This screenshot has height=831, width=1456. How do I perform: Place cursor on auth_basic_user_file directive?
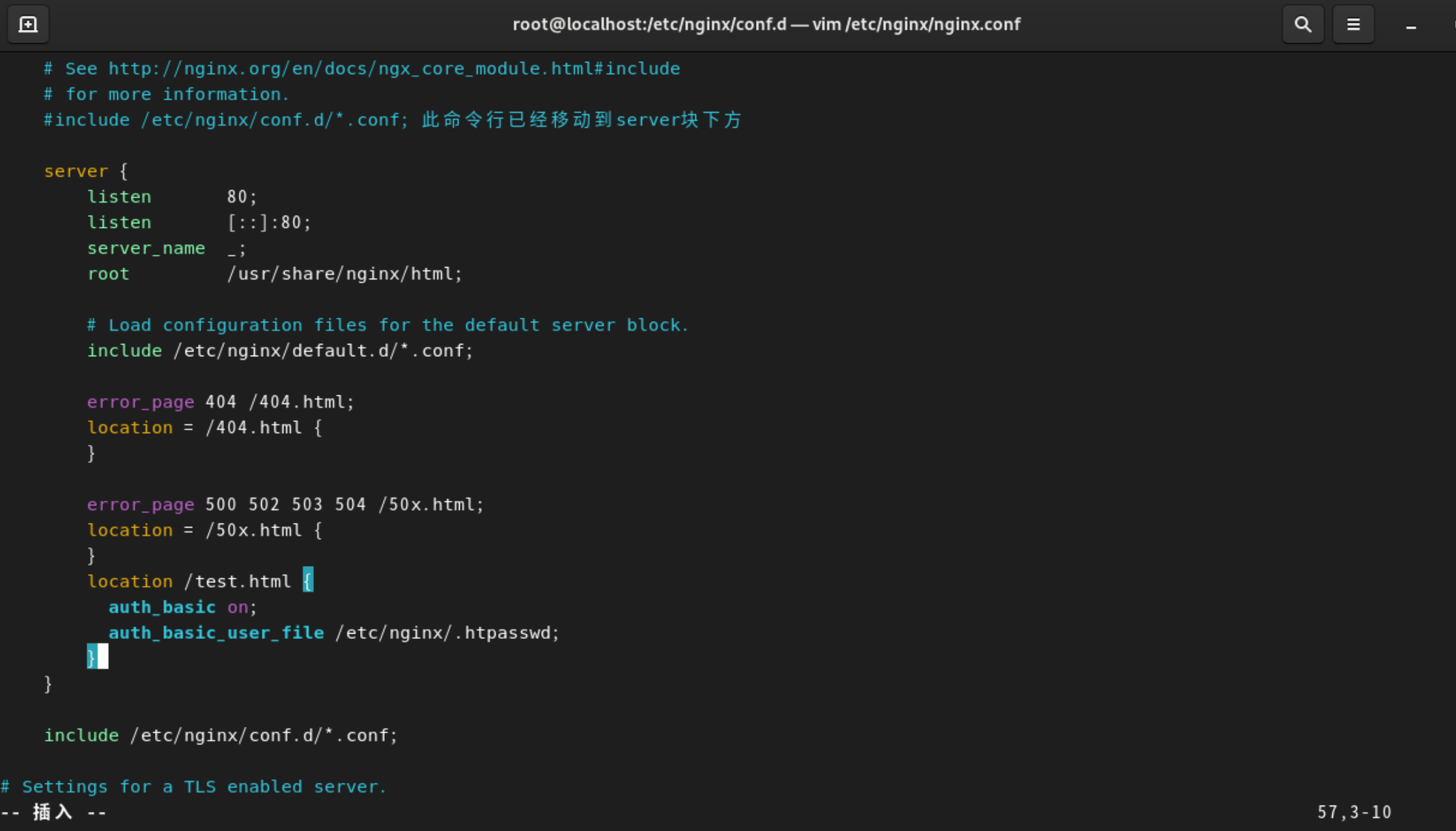click(216, 632)
